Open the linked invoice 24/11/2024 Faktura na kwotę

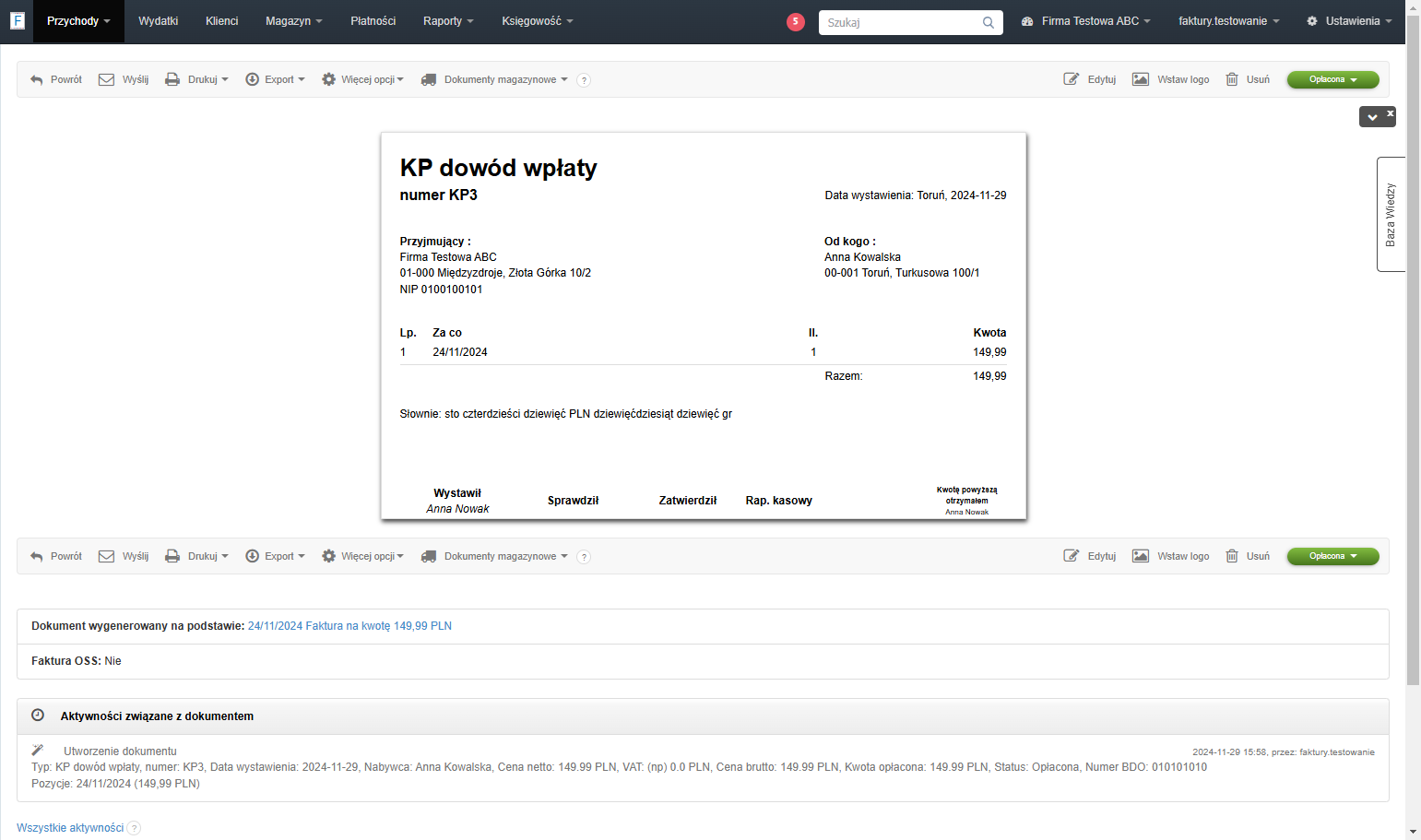pyautogui.click(x=349, y=626)
